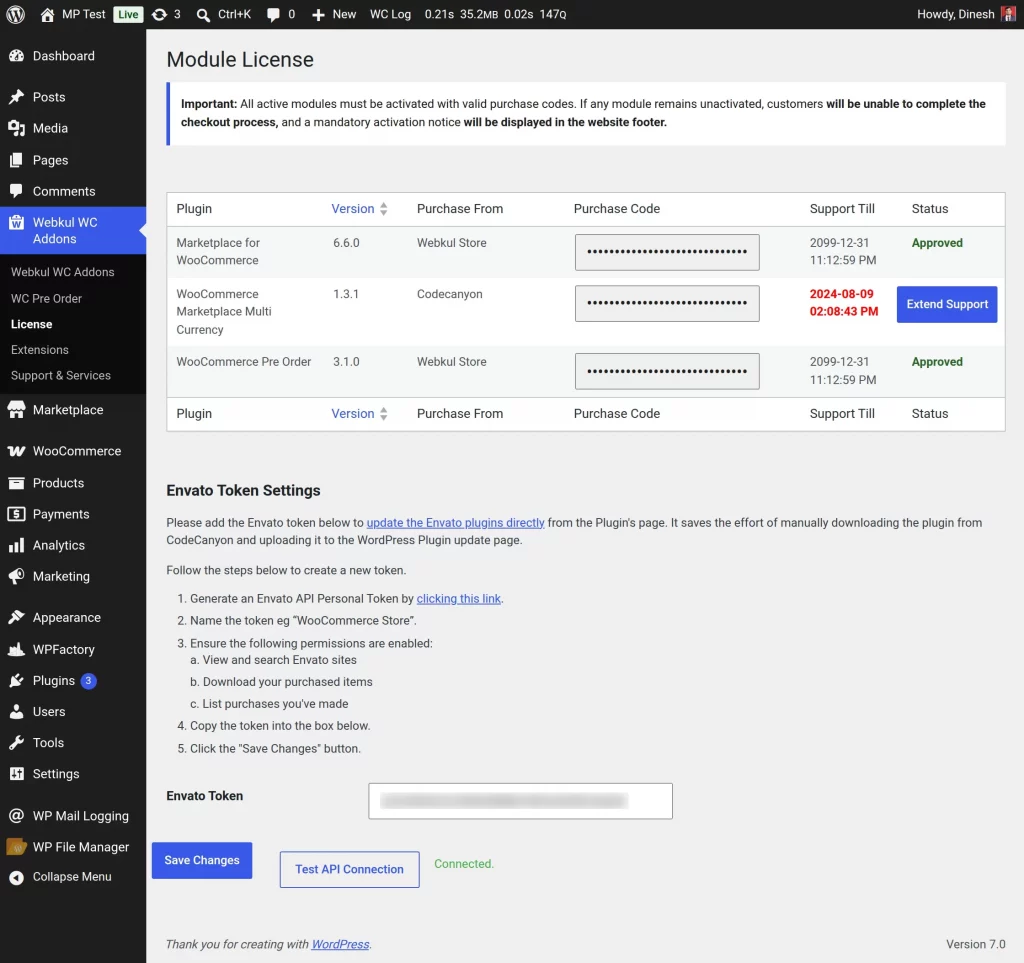Click purchase code field for WooCommerce Pre Order
The width and height of the screenshot is (1024, 963).
tap(667, 371)
